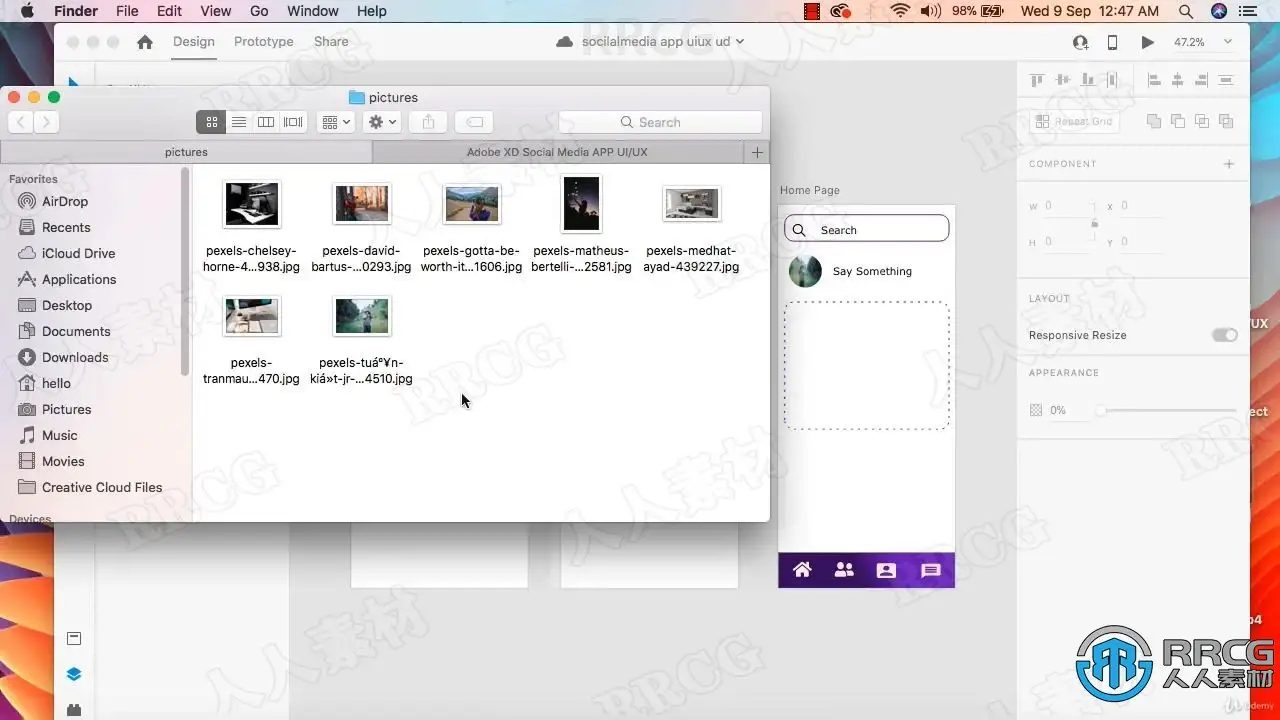Add a new Finder tab
The image size is (1280, 720).
[x=757, y=152]
